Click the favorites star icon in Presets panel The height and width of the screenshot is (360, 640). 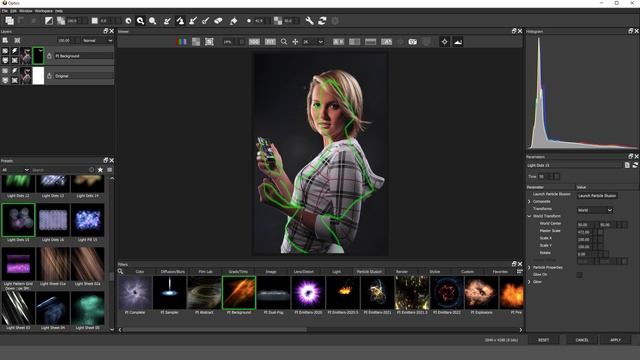(100, 170)
